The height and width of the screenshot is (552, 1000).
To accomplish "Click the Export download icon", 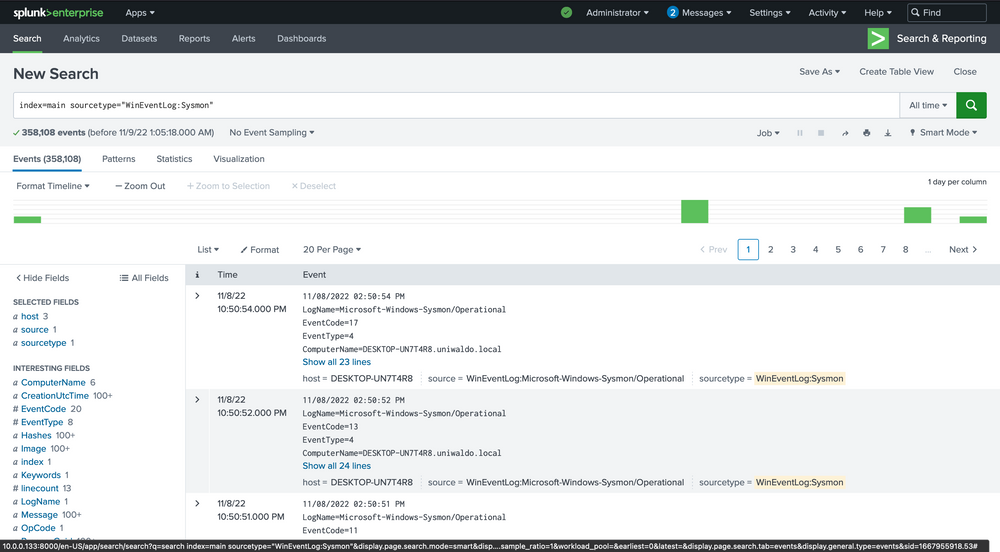I will [x=888, y=133].
